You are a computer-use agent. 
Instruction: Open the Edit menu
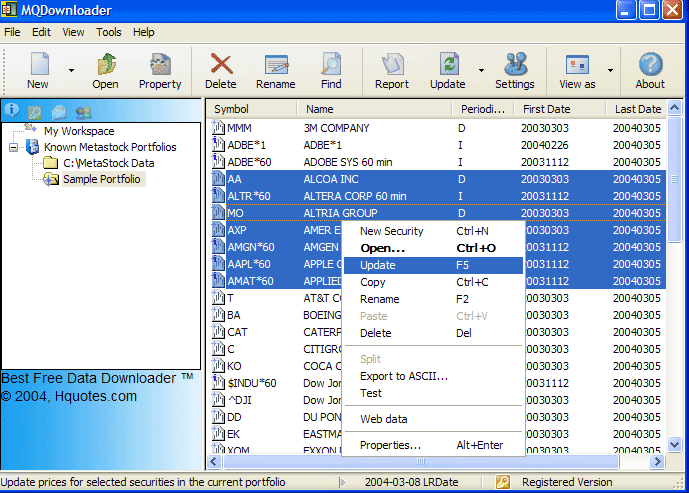coord(41,32)
